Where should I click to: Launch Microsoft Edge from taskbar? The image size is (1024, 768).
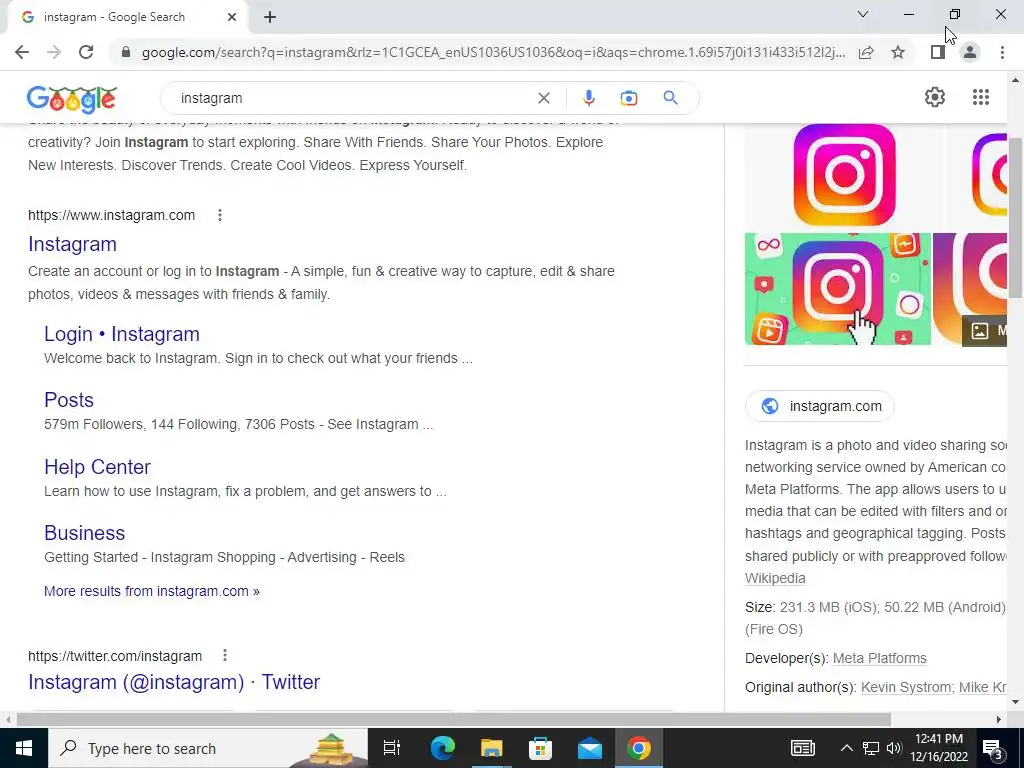[442, 748]
